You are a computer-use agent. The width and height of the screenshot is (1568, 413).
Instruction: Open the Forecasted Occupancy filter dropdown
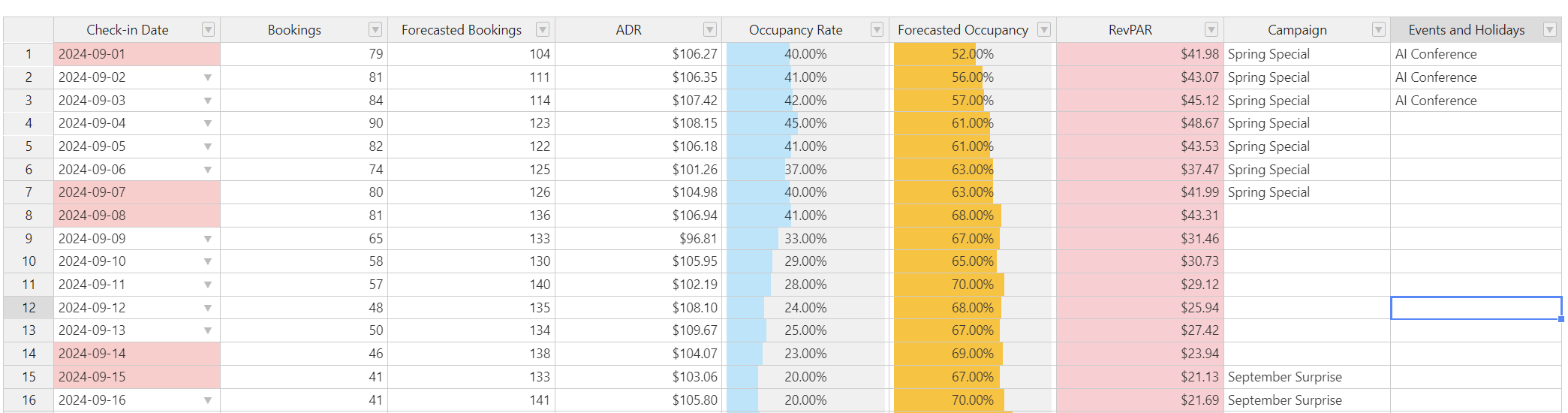(x=1044, y=30)
